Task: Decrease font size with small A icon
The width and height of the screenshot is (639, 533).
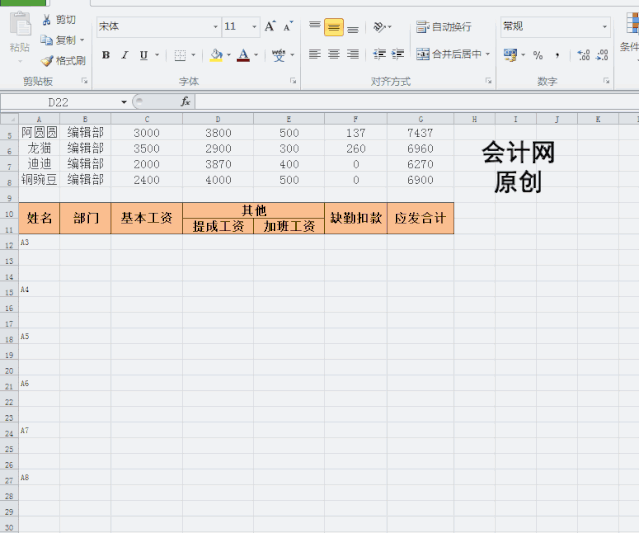Action: (288, 26)
